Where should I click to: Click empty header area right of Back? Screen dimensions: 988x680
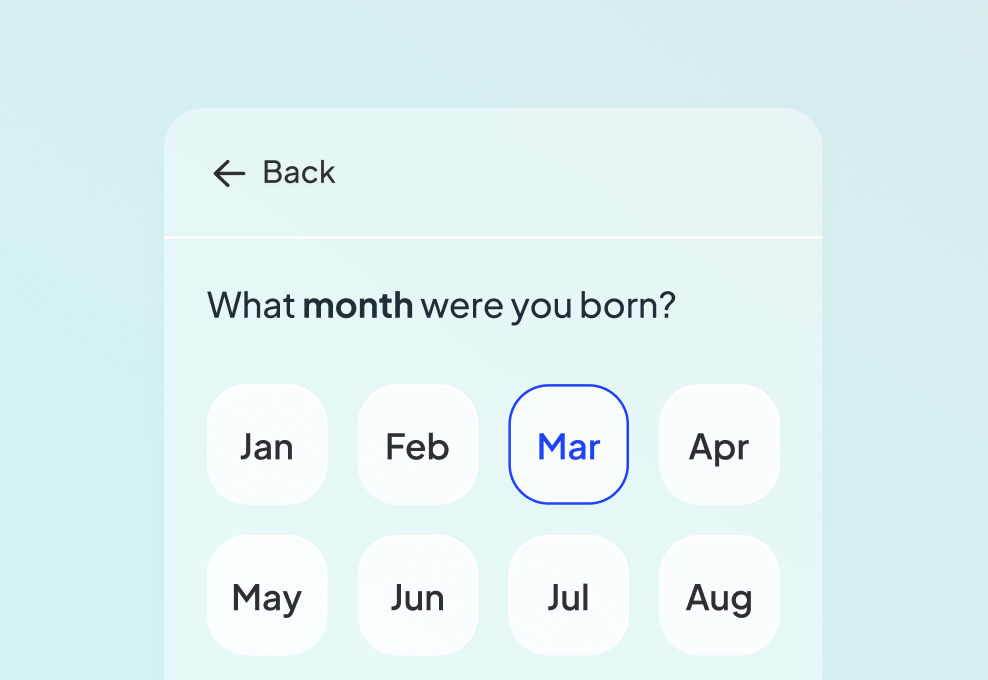pyautogui.click(x=580, y=173)
